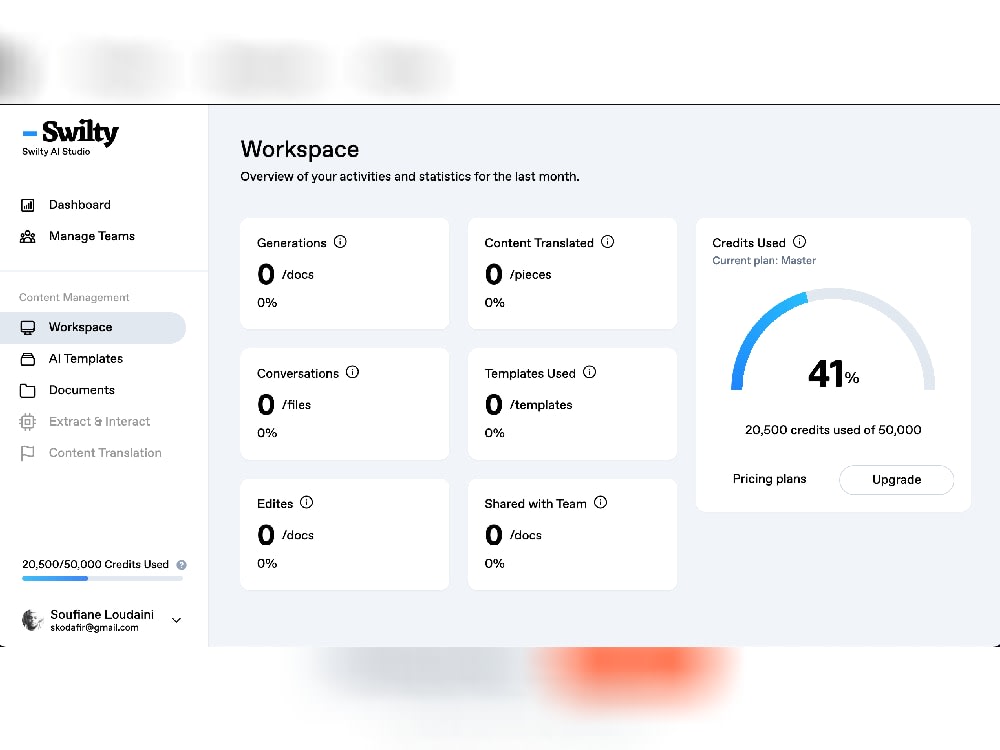Click '20,500/50,000 Credits Used' sidebar text
The height and width of the screenshot is (750, 1000).
pos(96,564)
